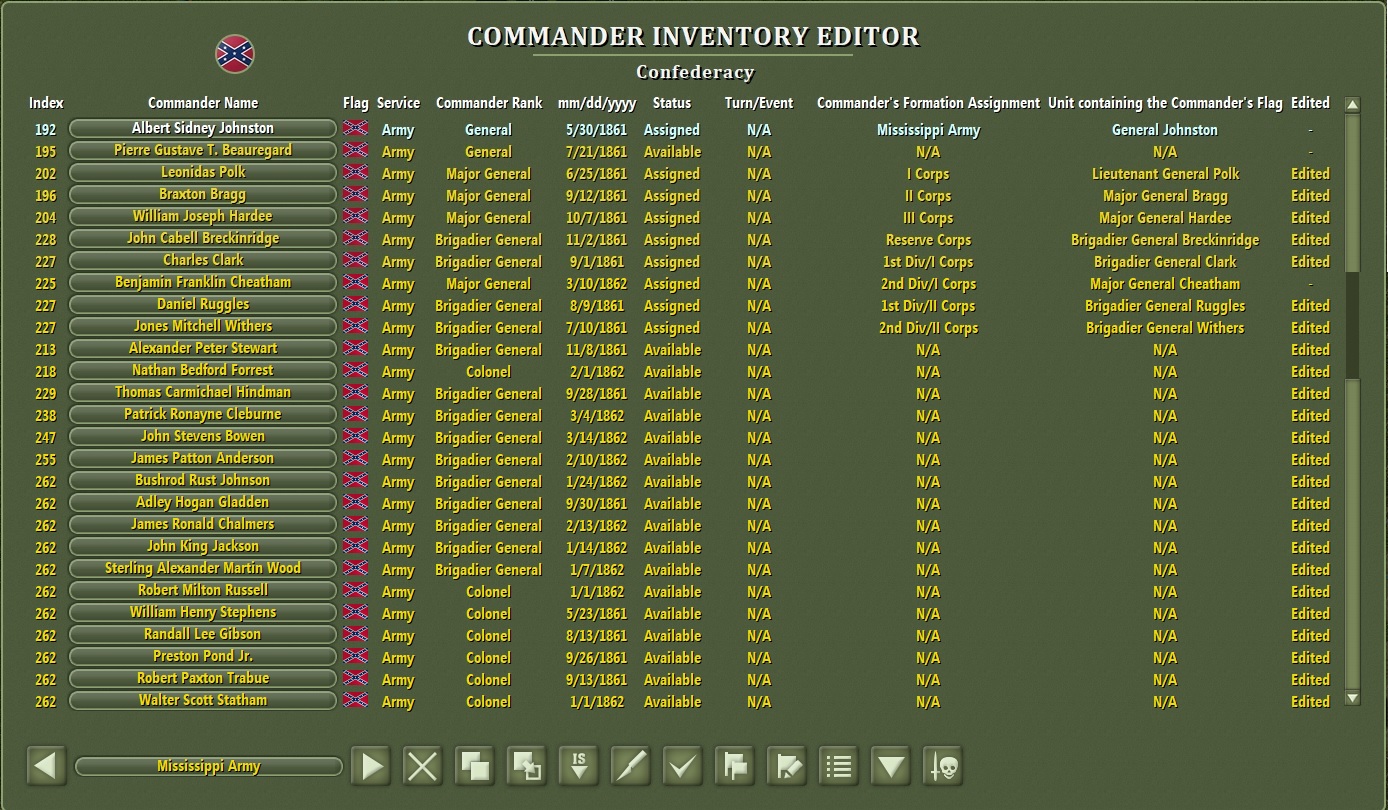Click the '2nd Div/II Corps' formation cell

coord(928,328)
